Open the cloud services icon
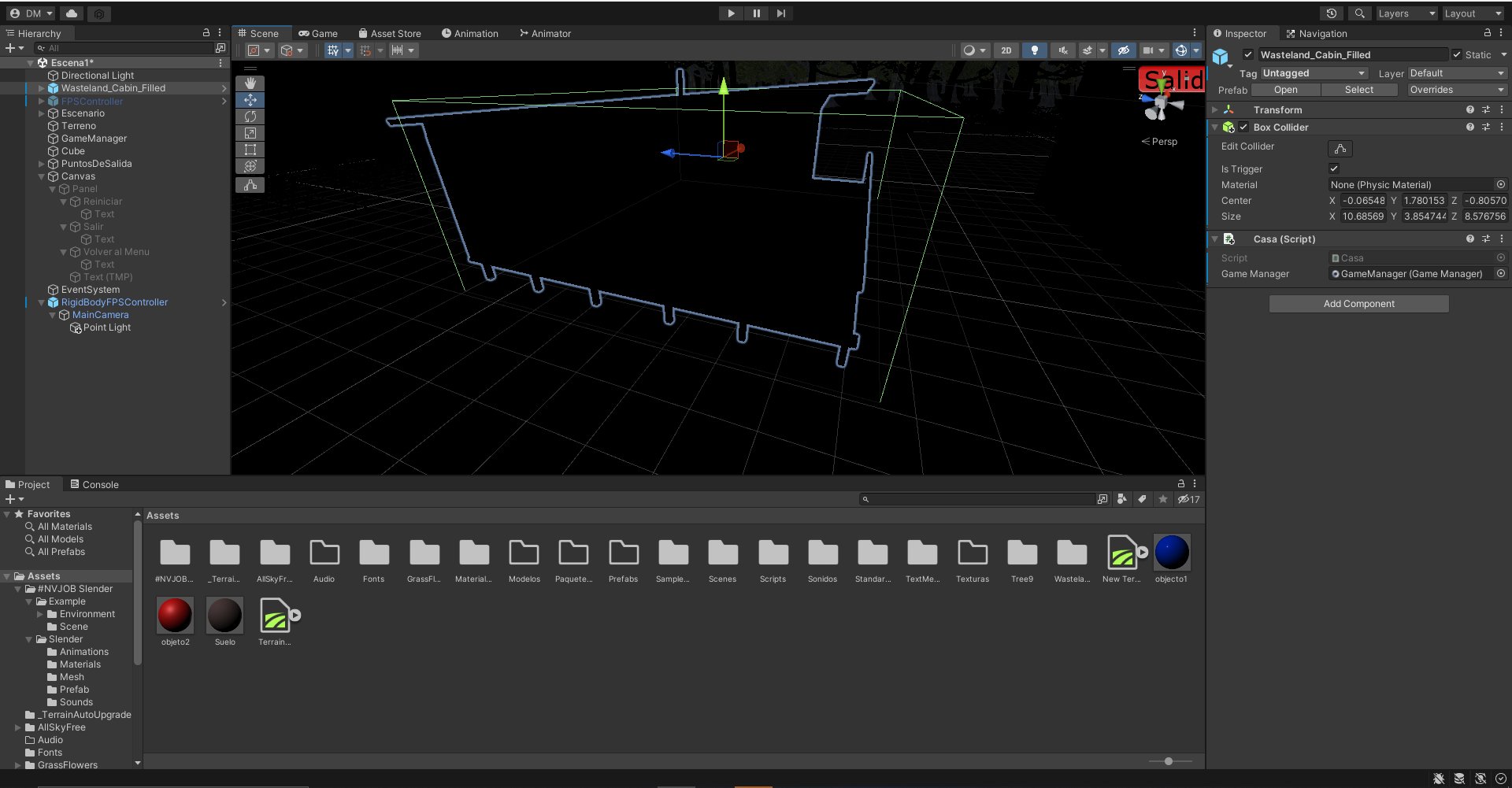This screenshot has width=1512, height=788. (x=72, y=13)
